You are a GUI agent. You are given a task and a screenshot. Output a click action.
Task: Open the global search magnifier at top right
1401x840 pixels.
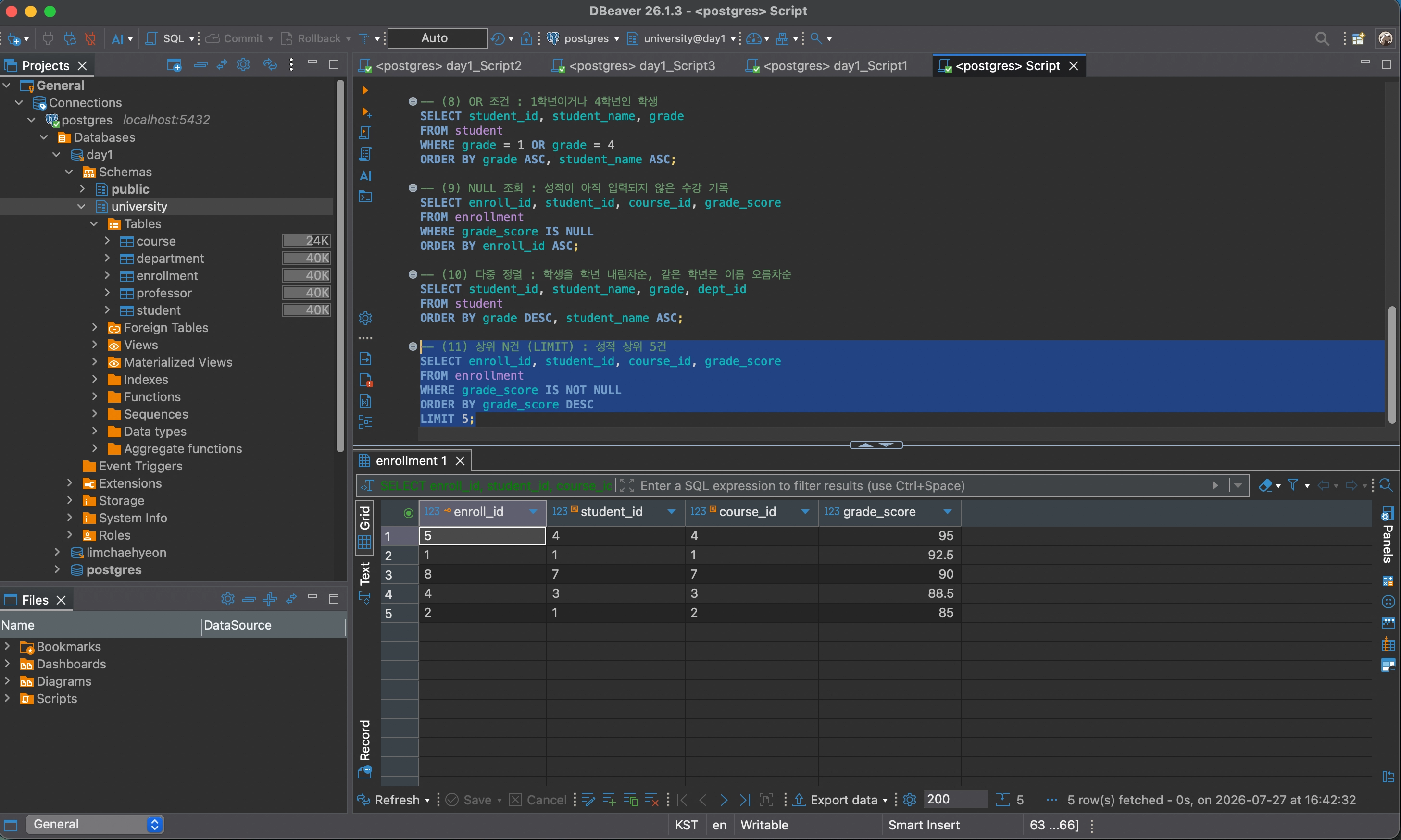(1322, 38)
